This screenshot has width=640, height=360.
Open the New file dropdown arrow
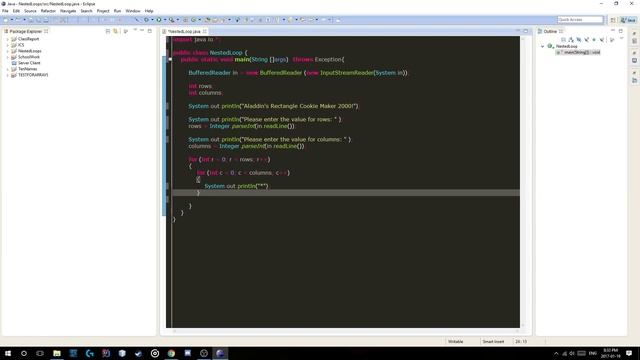11,20
